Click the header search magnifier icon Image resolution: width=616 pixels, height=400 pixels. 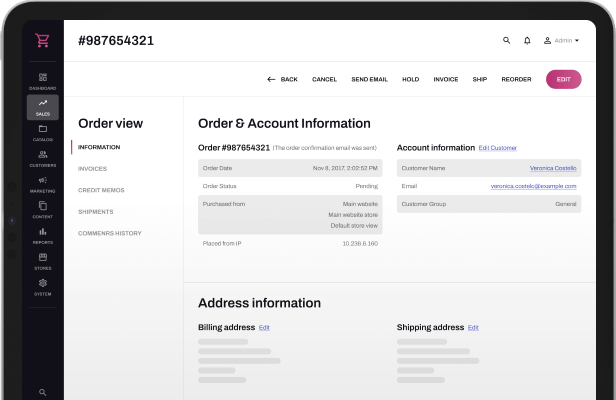[506, 40]
